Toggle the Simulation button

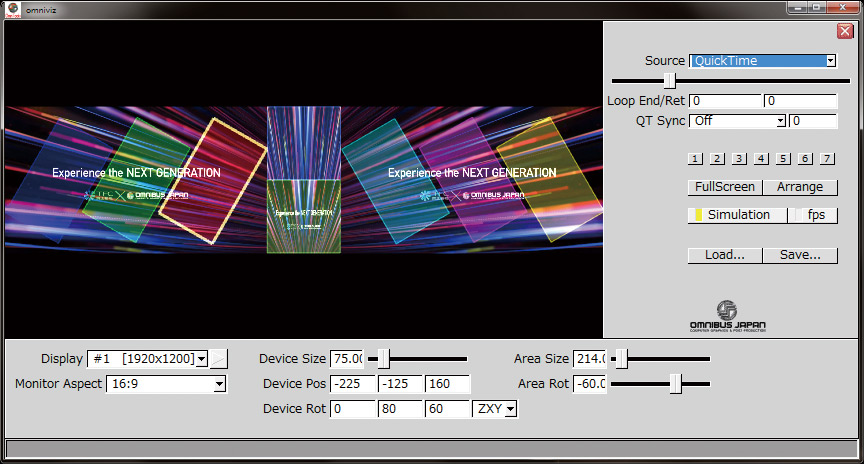tap(738, 215)
